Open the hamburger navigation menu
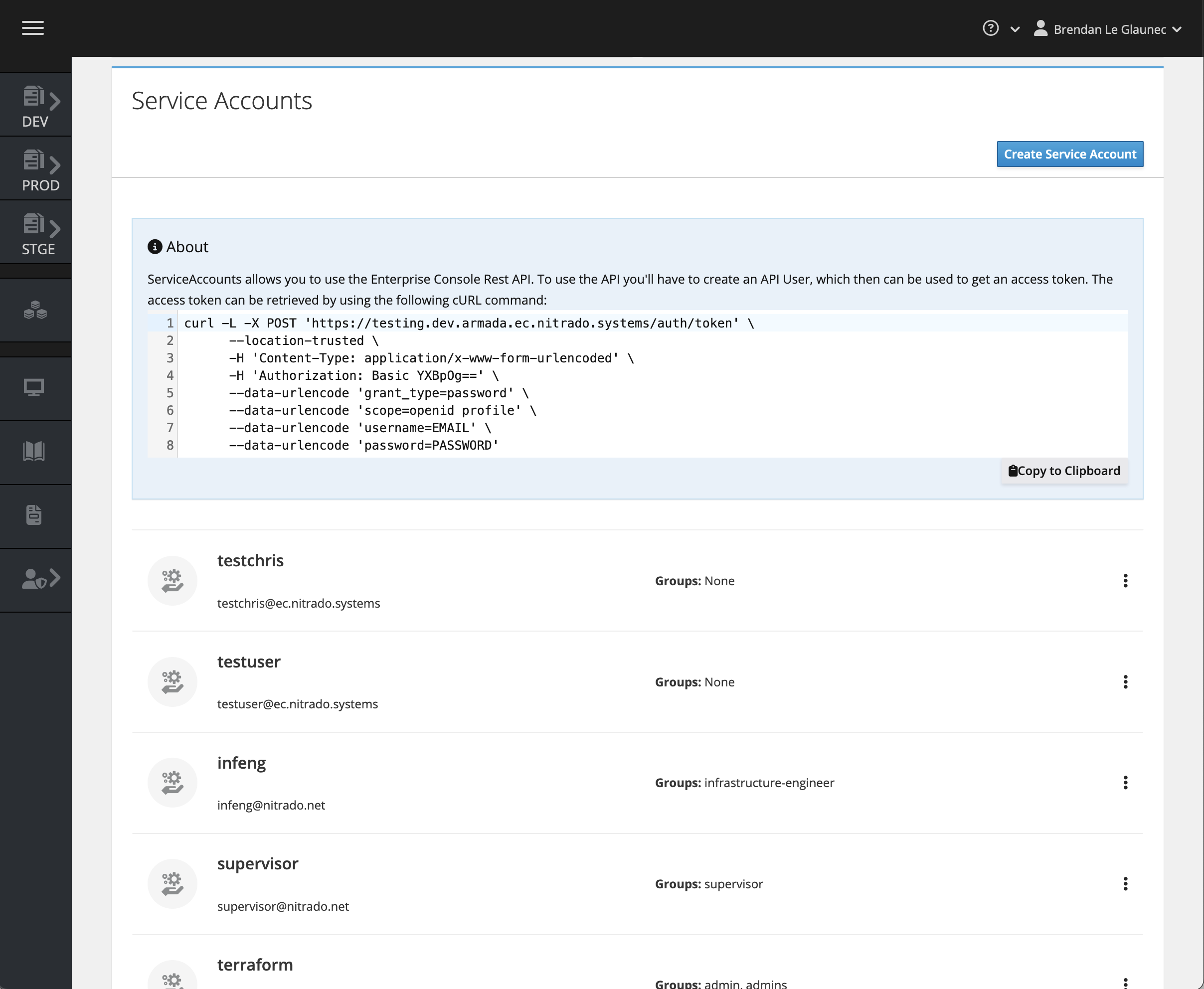 [32, 28]
